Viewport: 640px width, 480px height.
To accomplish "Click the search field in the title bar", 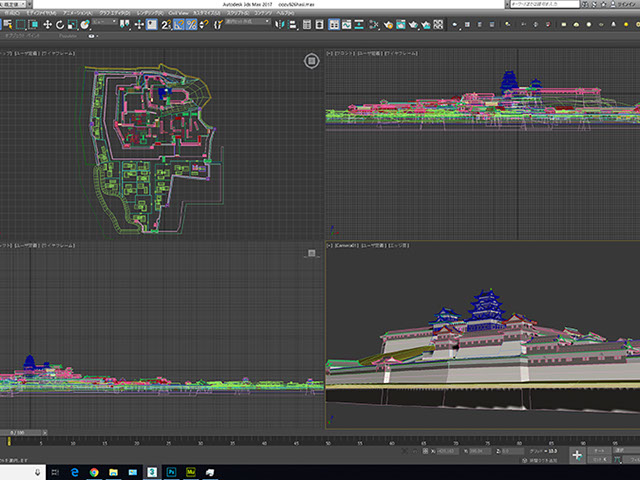I will [x=545, y=4].
